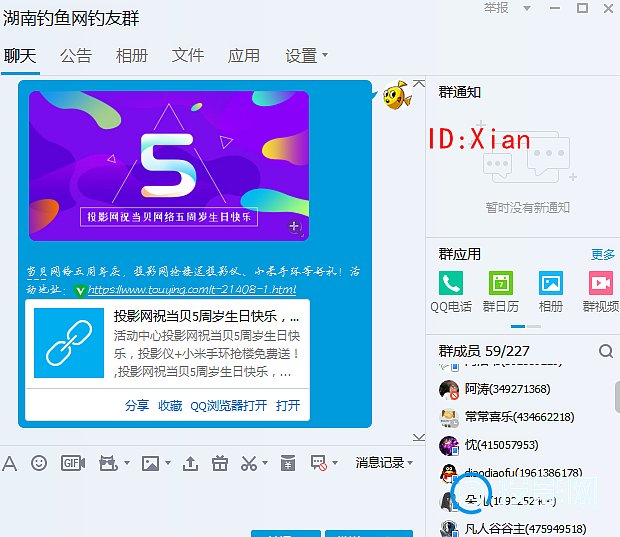
Task: Switch group apps page with gray indicator
Action: 533,326
